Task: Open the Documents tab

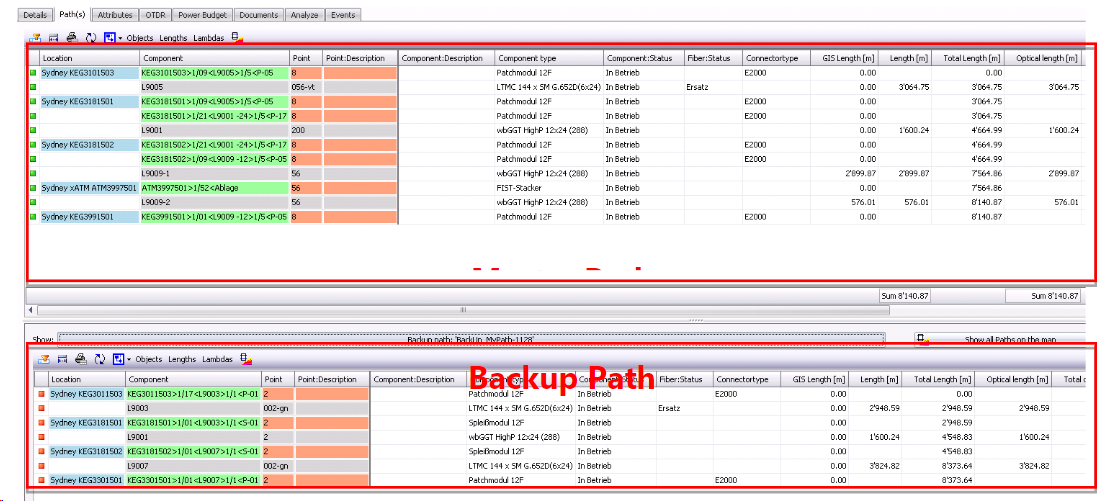Action: (259, 14)
